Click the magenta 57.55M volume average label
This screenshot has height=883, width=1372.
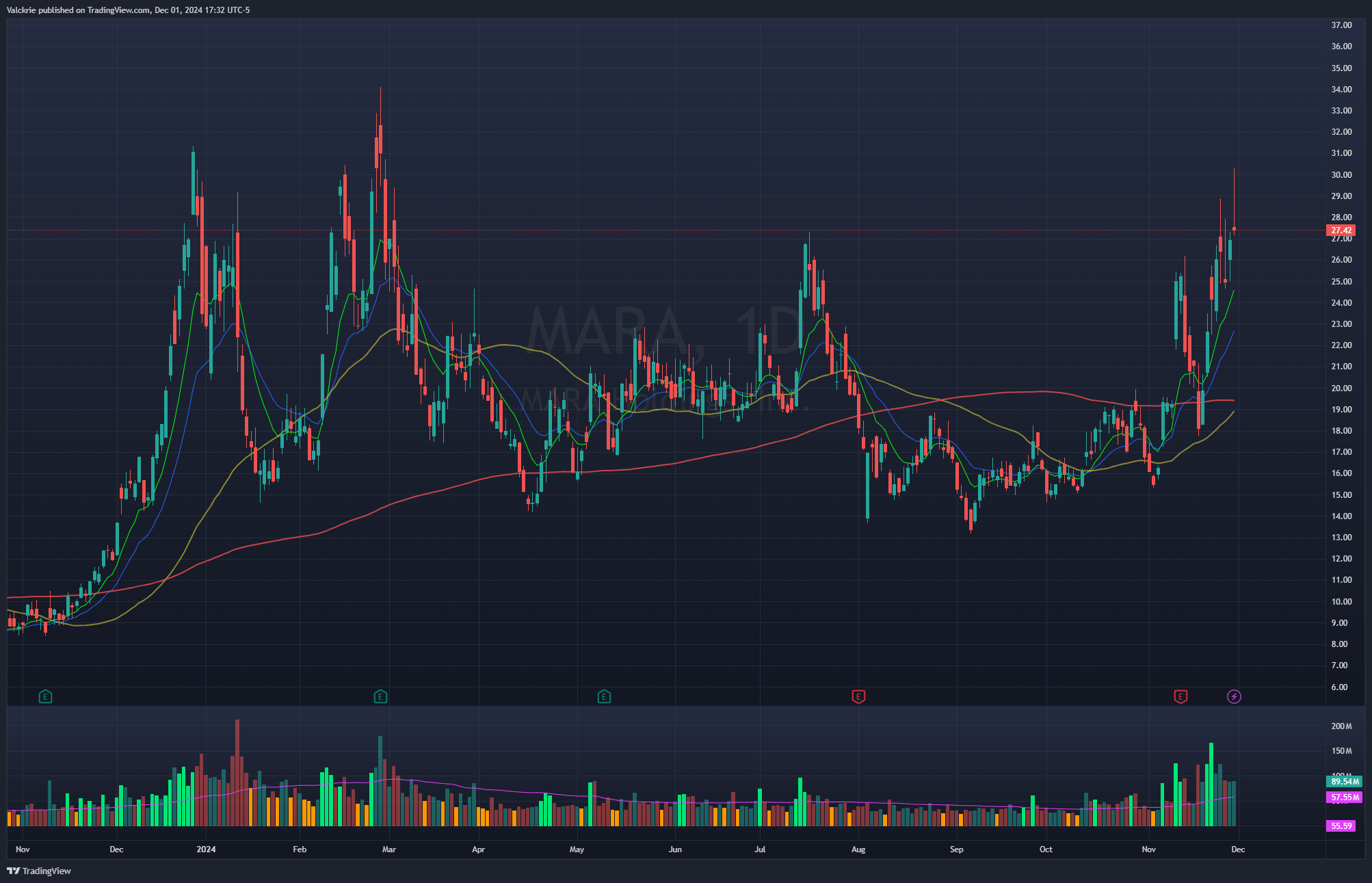pyautogui.click(x=1345, y=798)
